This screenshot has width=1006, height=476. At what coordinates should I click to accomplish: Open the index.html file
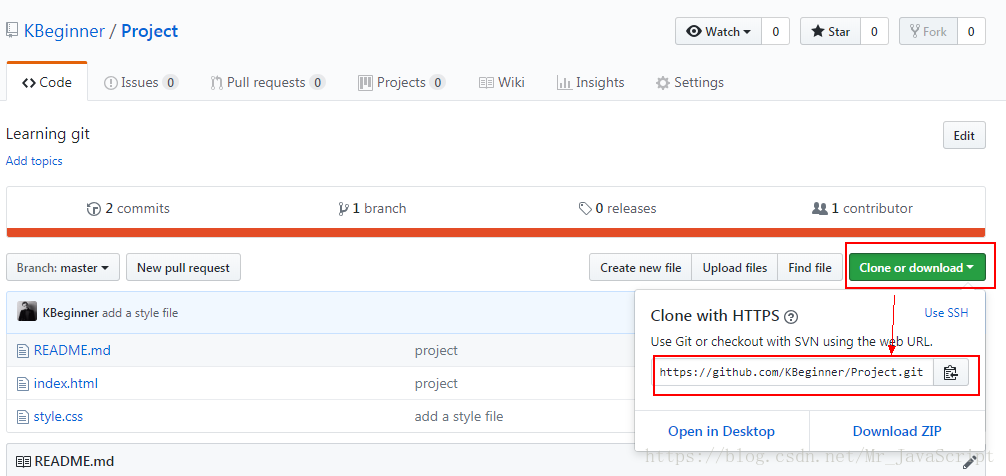pos(65,384)
